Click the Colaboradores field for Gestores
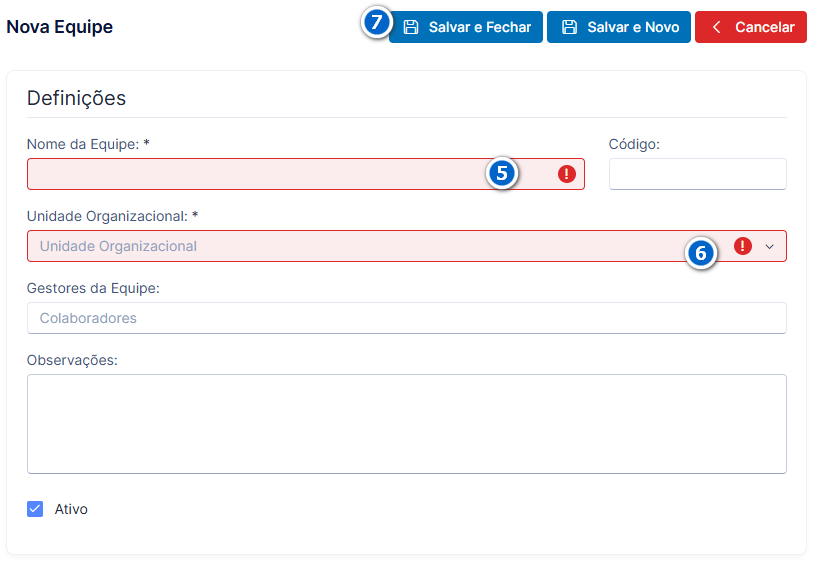 (x=407, y=318)
